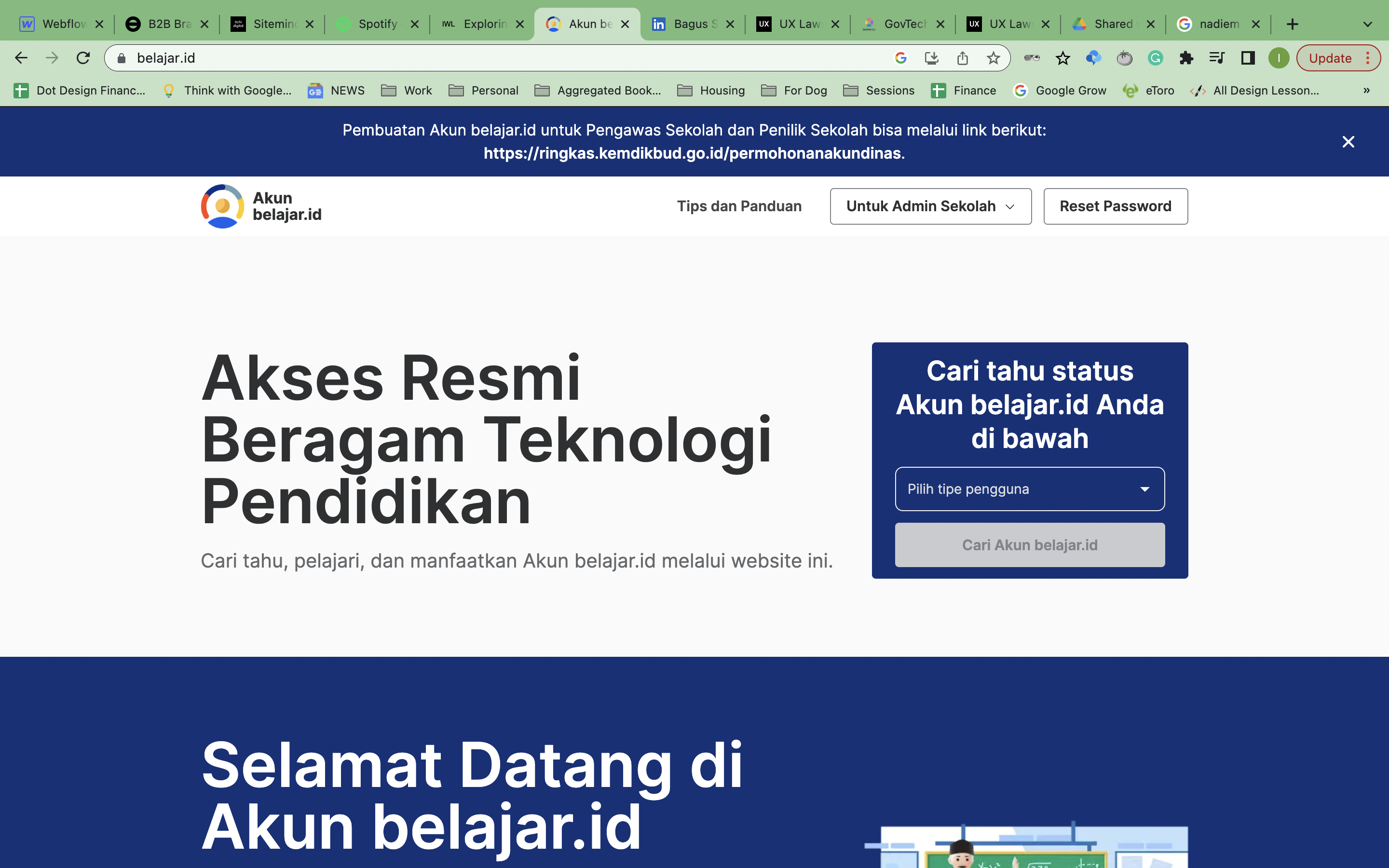Click the site lock icon
This screenshot has height=868, width=1389.
coord(121,58)
